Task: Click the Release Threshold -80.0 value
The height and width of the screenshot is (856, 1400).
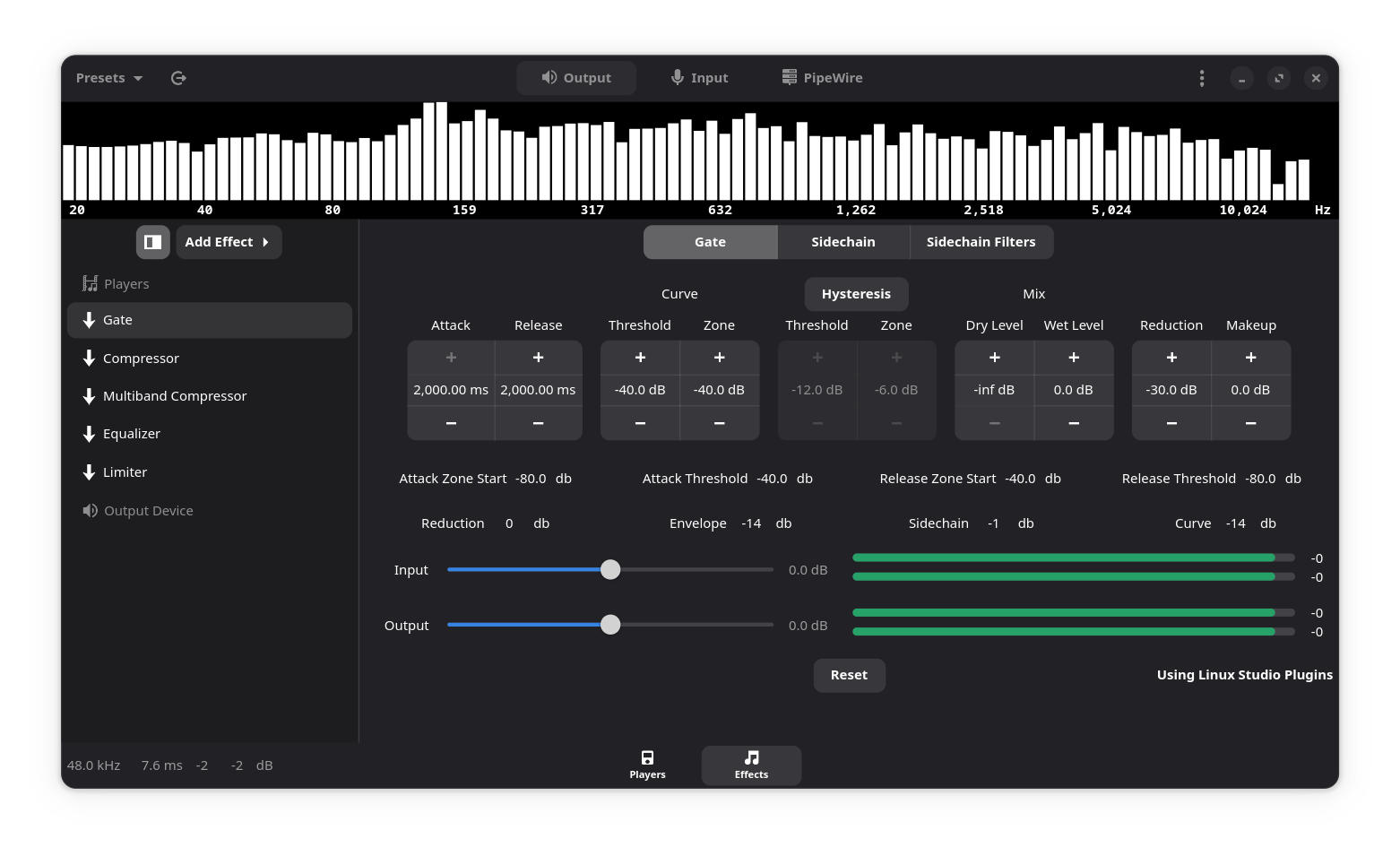Action: pyautogui.click(x=1260, y=479)
